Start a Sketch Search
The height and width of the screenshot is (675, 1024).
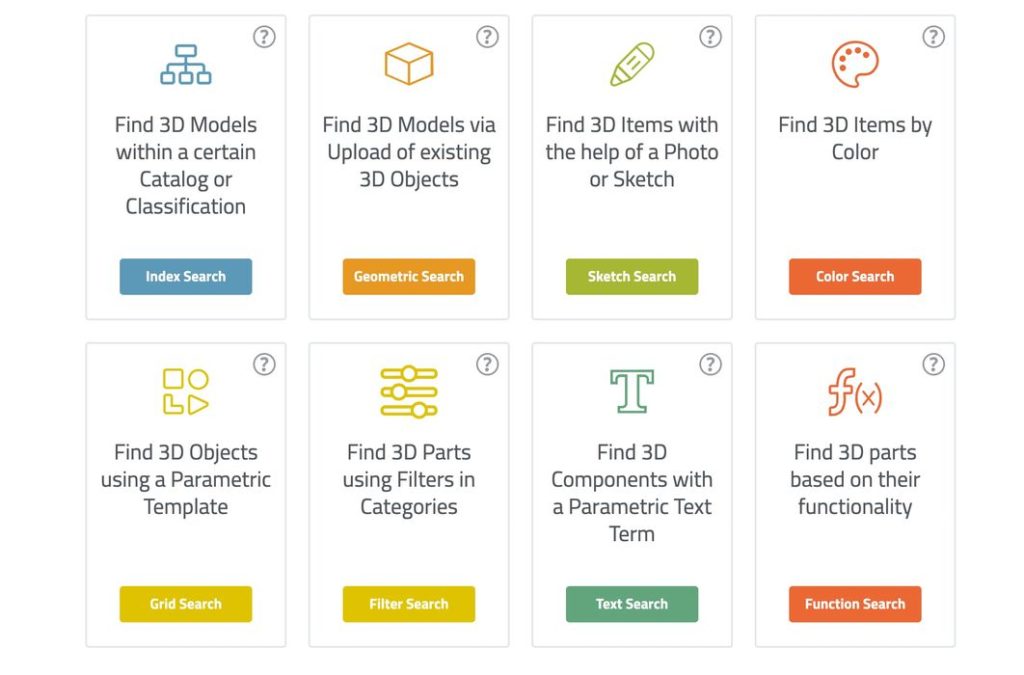(x=632, y=277)
